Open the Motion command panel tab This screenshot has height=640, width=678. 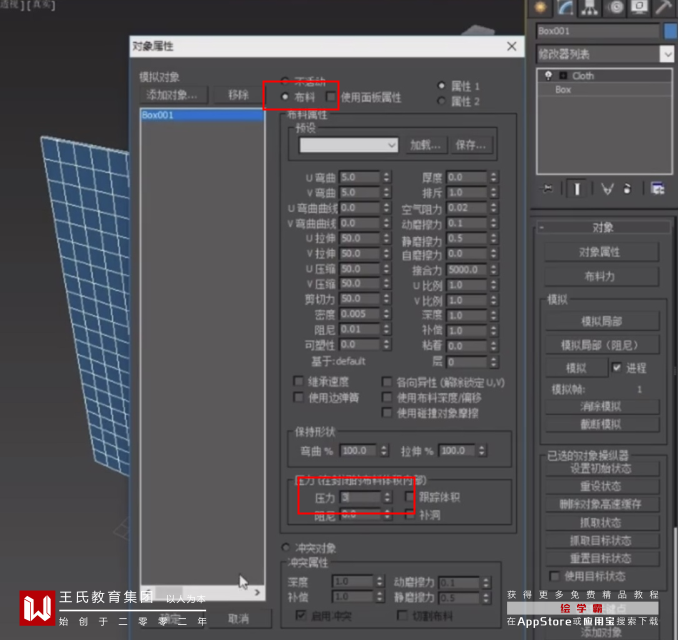click(x=615, y=6)
